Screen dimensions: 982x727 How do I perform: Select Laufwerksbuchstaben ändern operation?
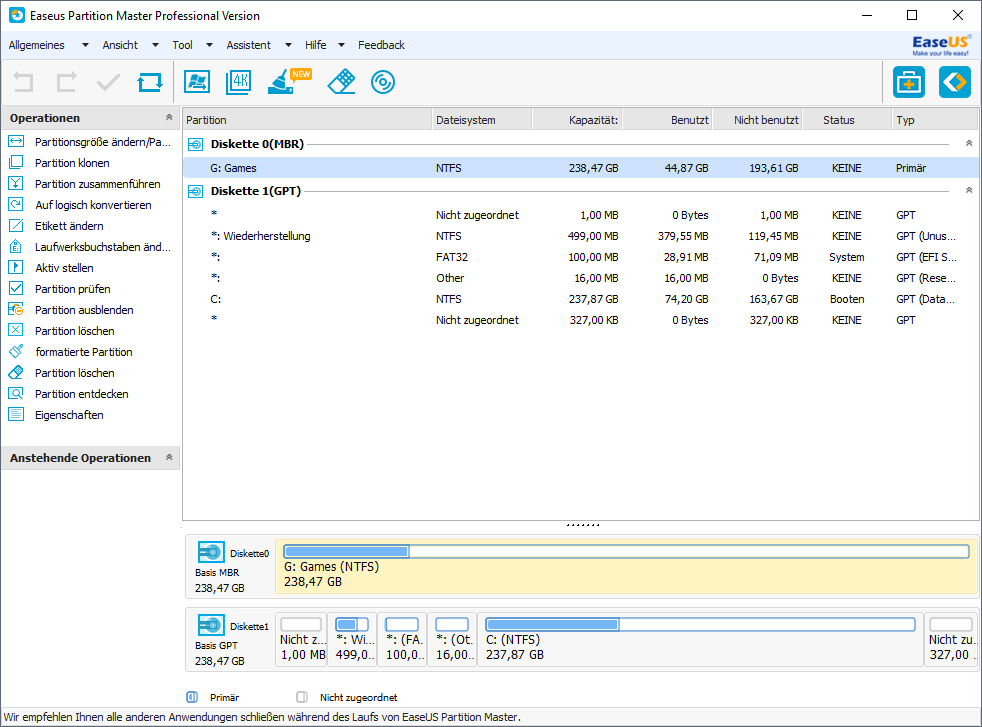pos(89,247)
